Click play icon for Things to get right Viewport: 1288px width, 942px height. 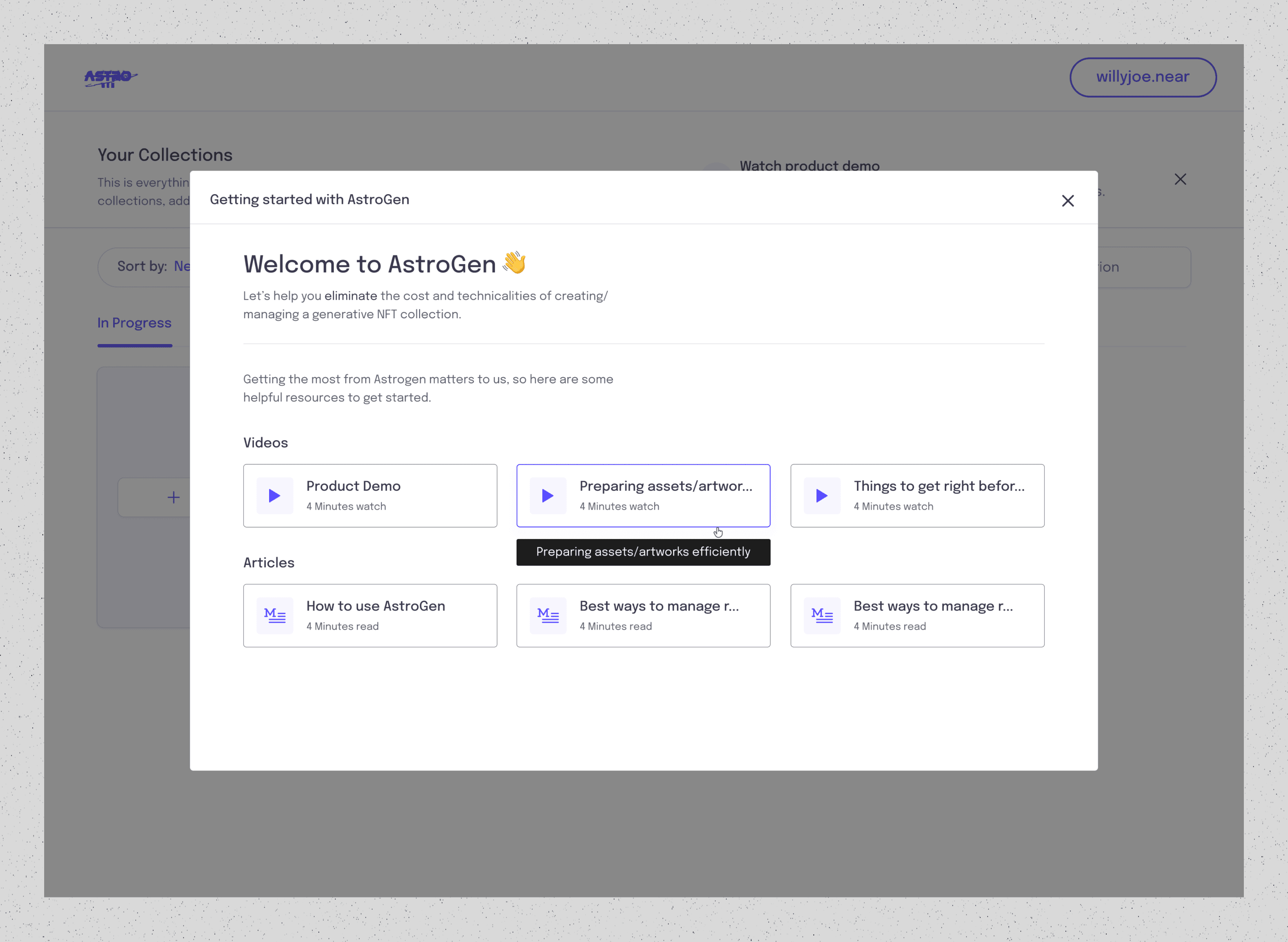pos(822,495)
